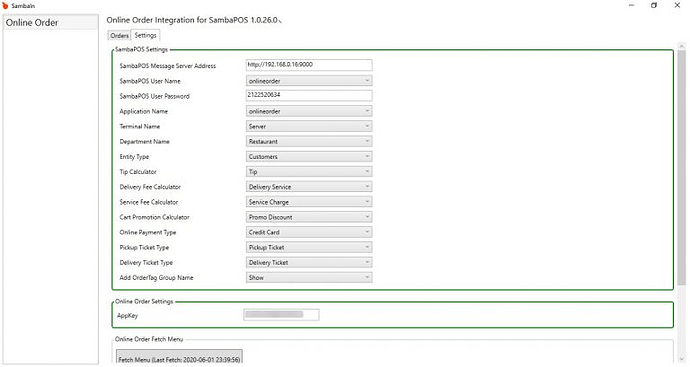Open the Cart Promotion Calculator dropdown
Screen dimensions: 690x367
tap(309, 217)
